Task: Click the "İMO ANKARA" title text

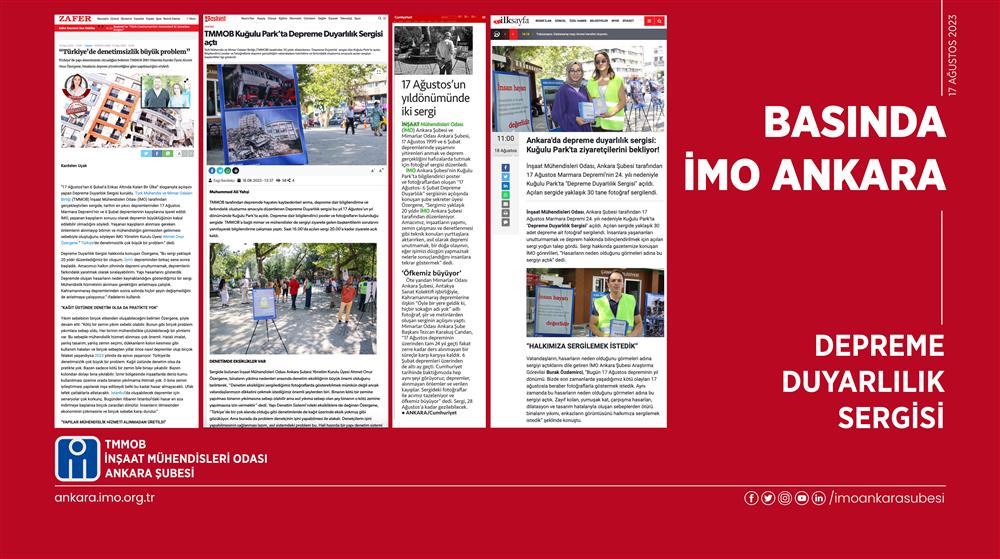Action: (x=814, y=173)
